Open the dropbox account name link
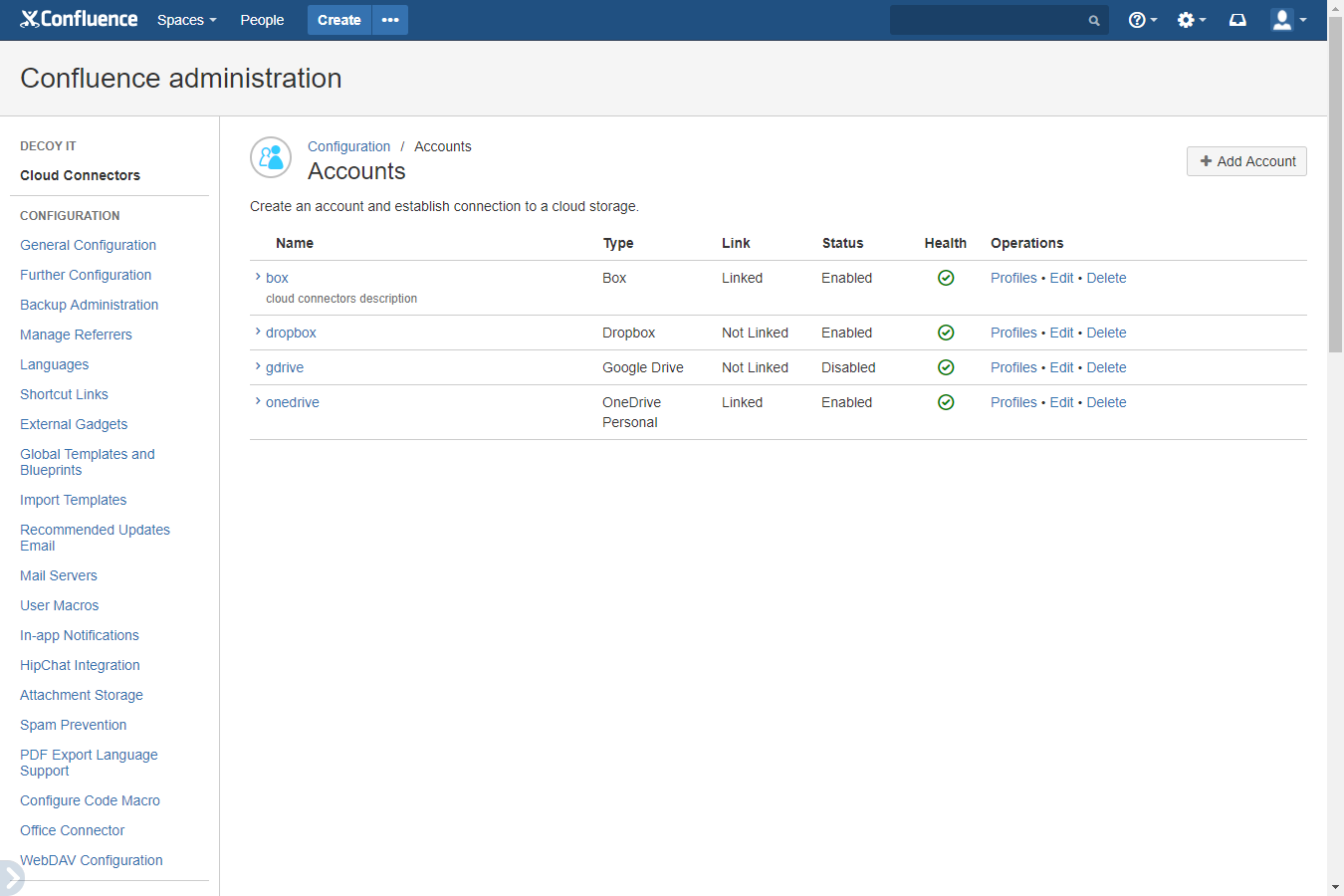 coord(291,333)
